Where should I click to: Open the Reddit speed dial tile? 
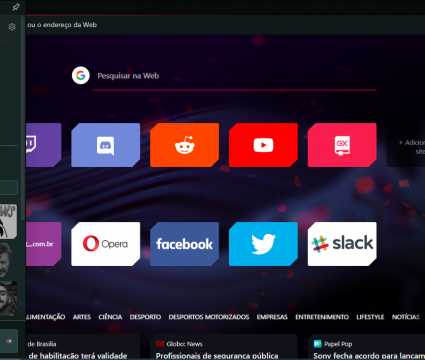(x=184, y=145)
